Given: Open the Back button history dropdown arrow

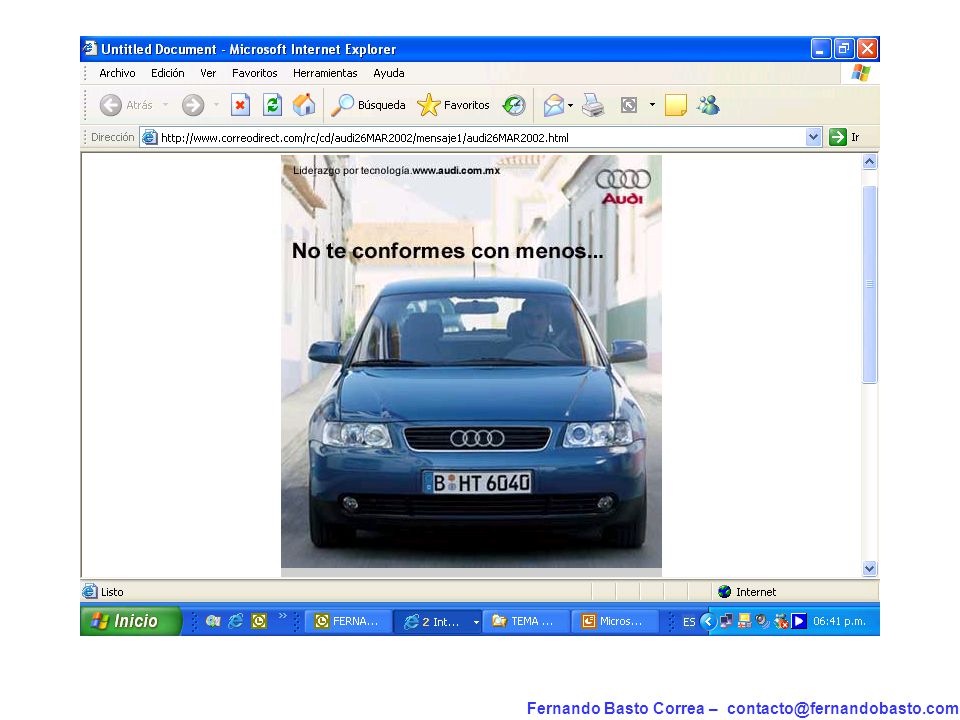Looking at the screenshot, I should click(165, 105).
